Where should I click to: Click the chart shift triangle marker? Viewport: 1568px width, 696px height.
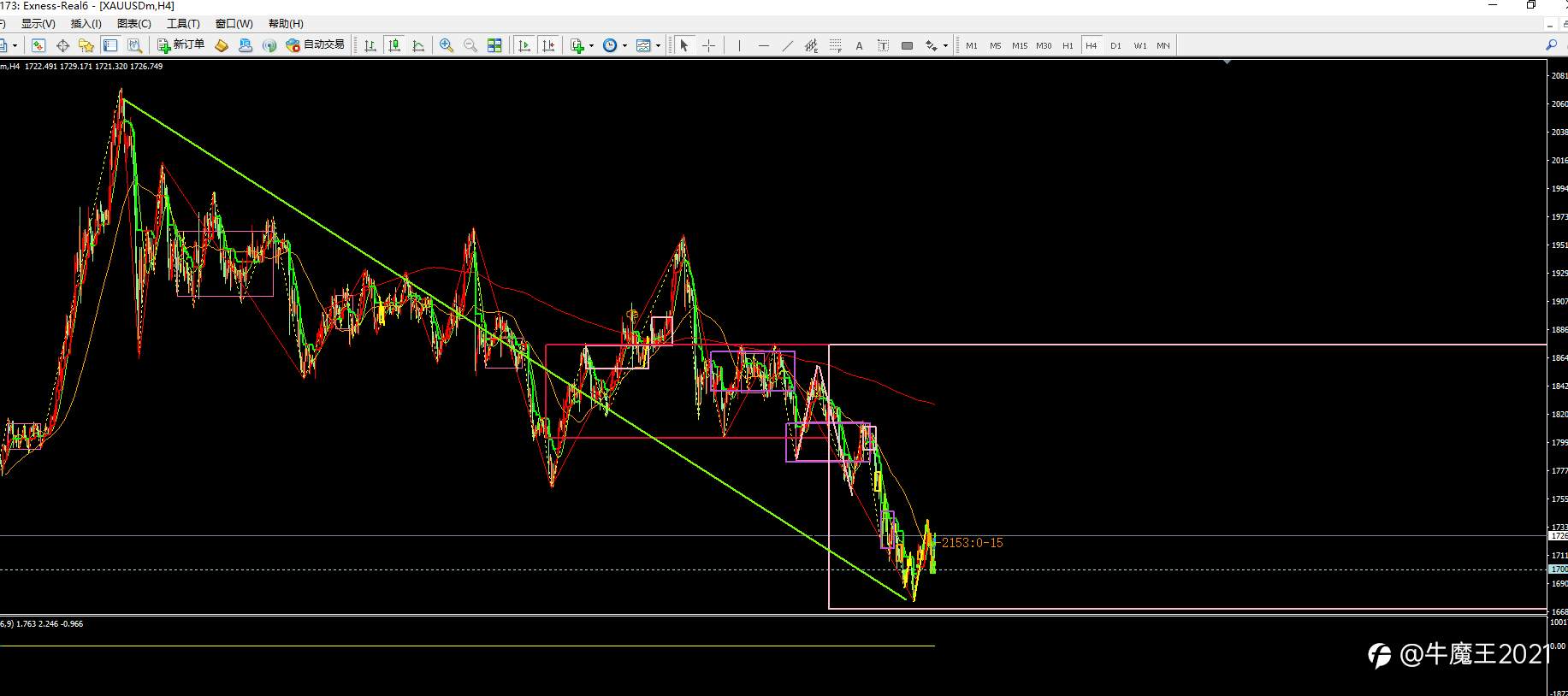click(x=1228, y=62)
